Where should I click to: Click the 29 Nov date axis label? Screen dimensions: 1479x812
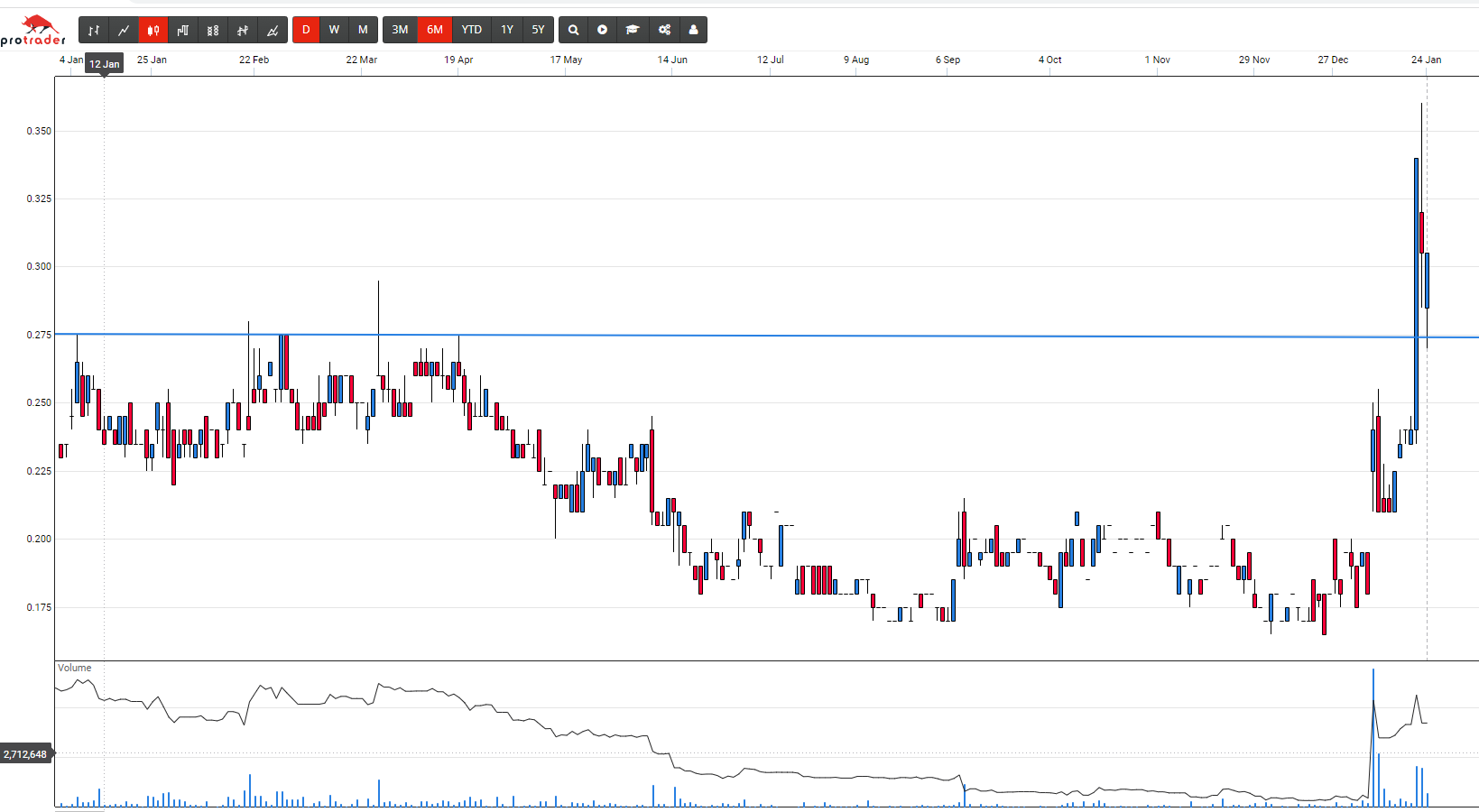point(1254,60)
